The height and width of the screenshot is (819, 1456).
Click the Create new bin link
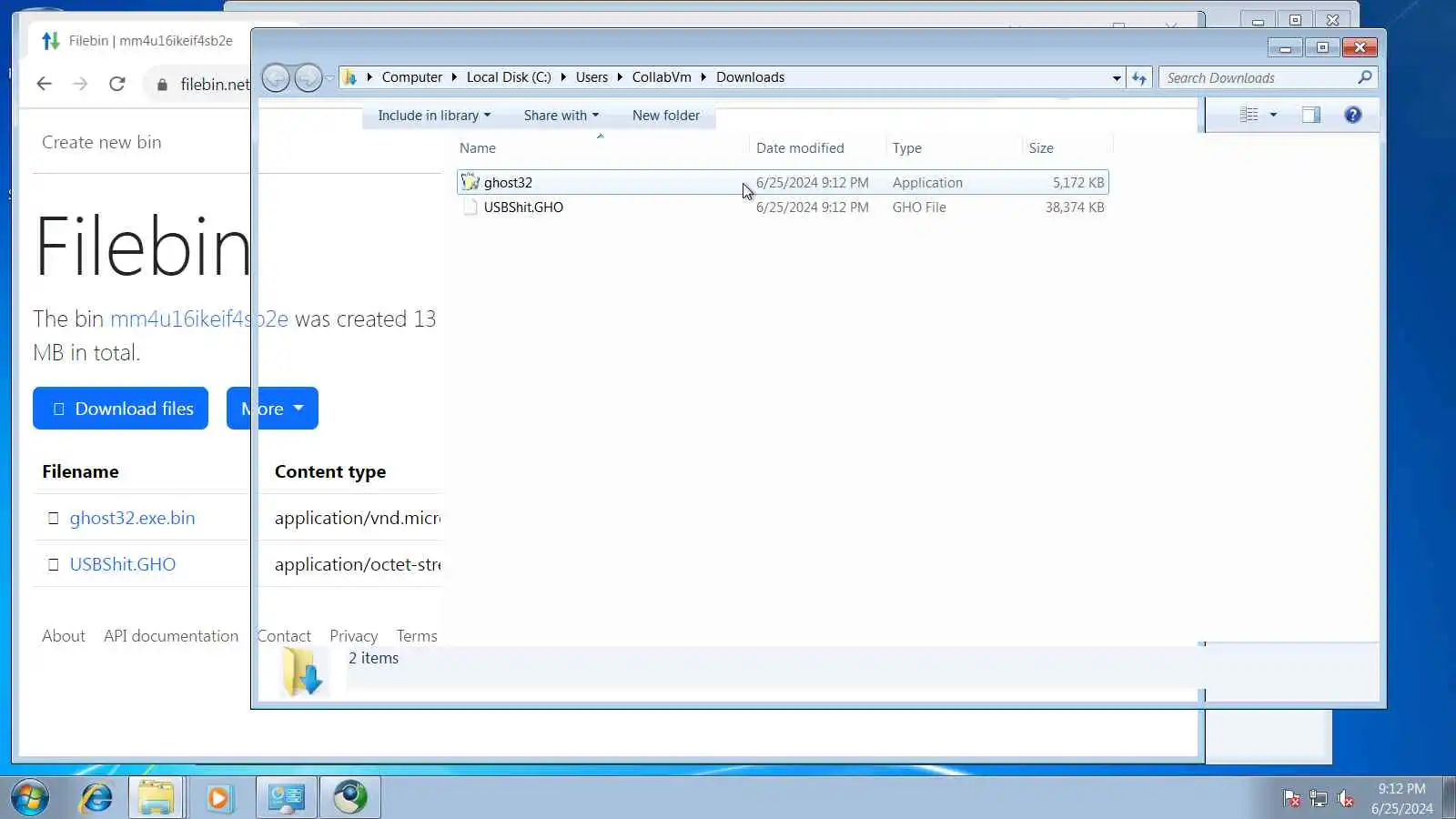click(x=102, y=142)
